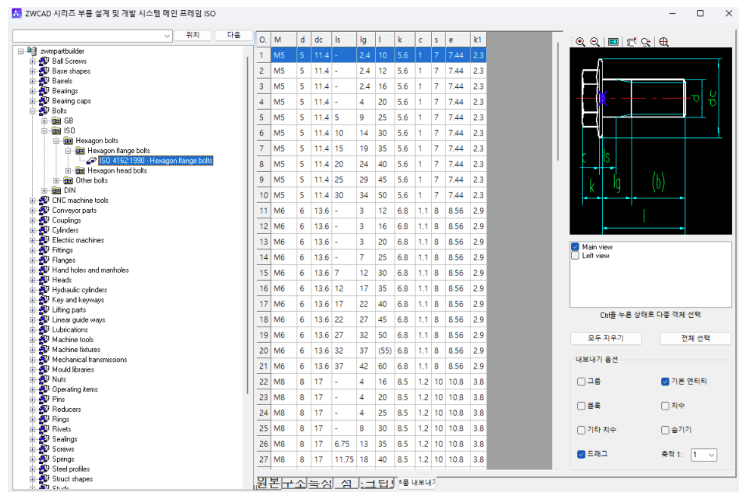Click the zoom in magnifier icon
Screen dimensions: 750x500
pos(580,42)
